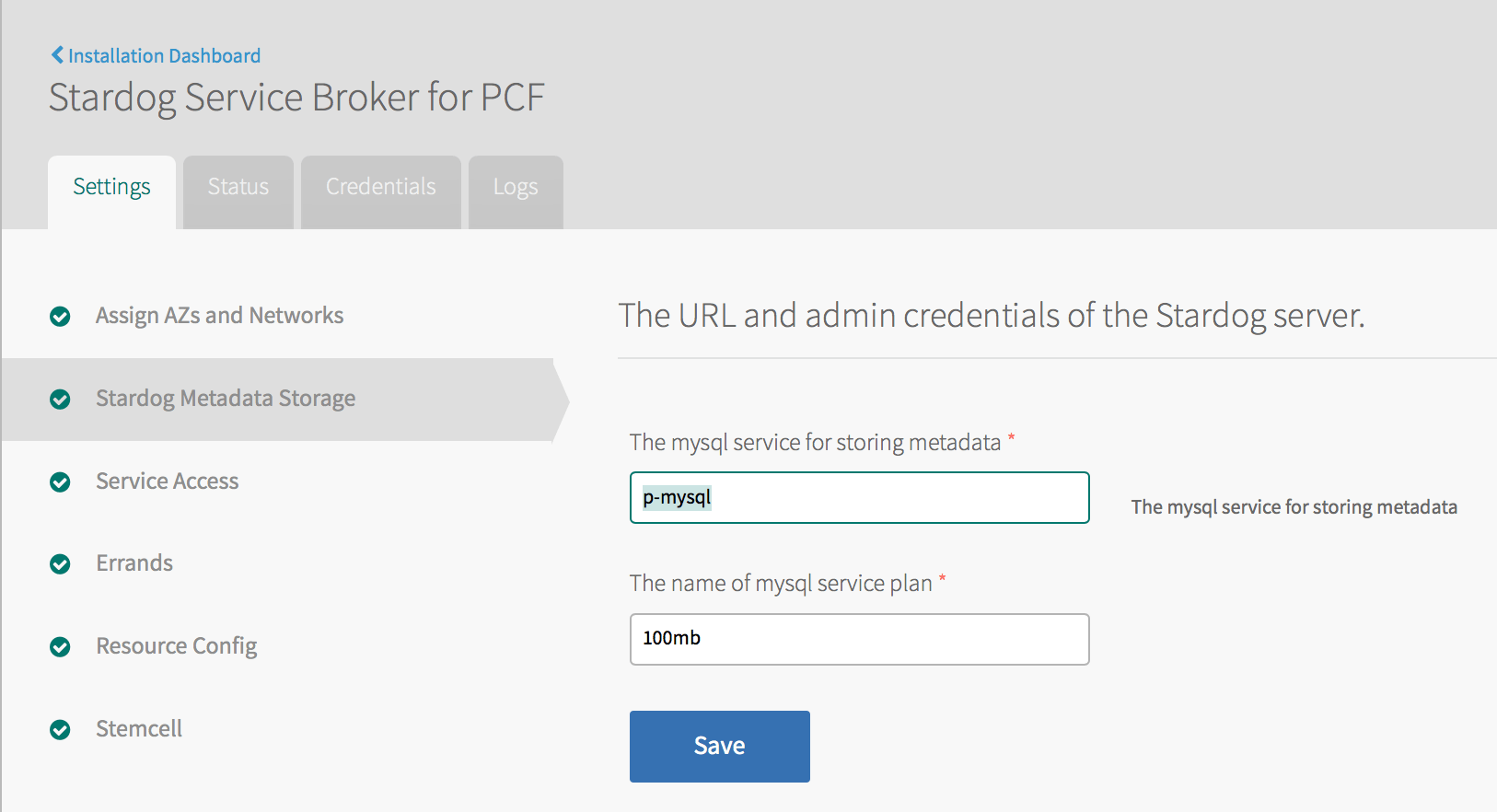Click the p-mysql metadata service input field

click(858, 497)
